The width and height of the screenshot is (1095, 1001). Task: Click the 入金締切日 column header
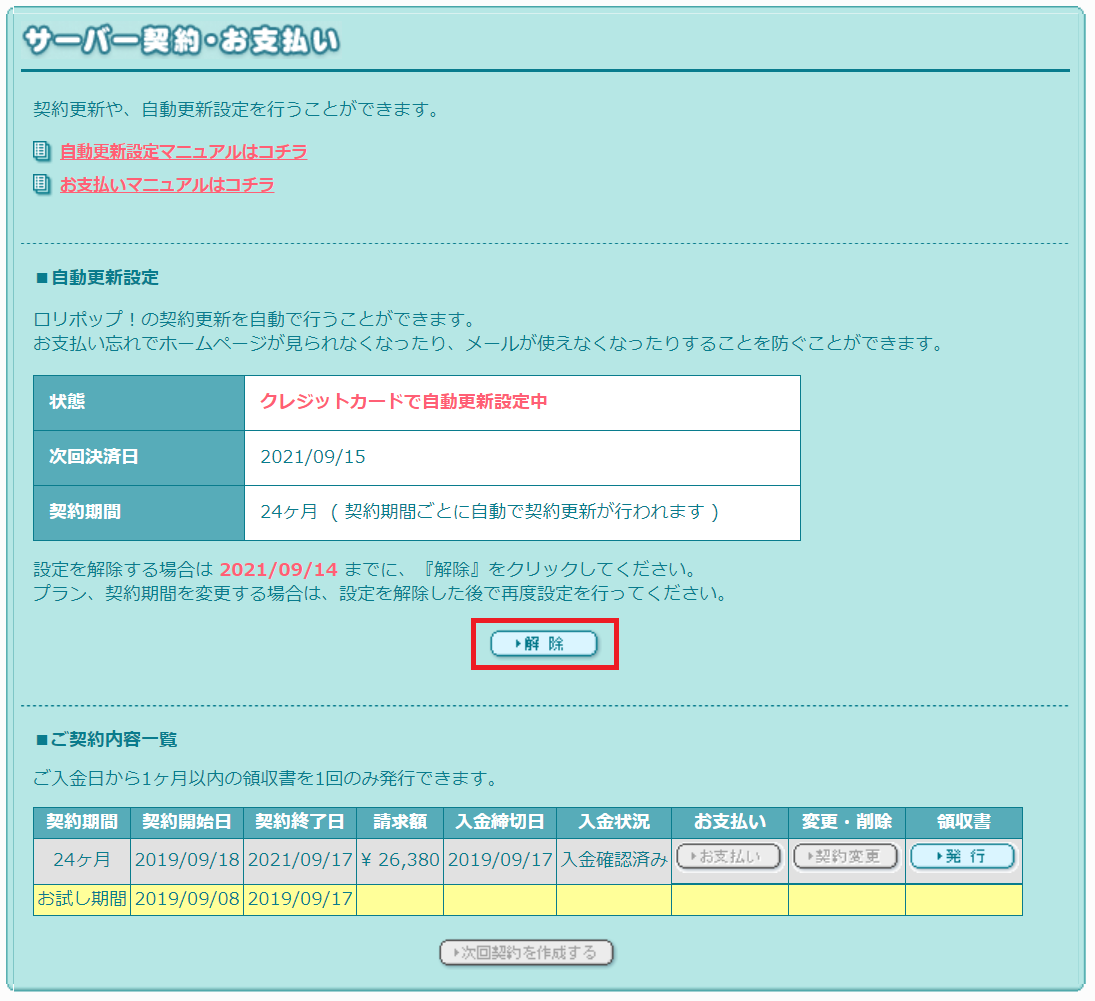tap(500, 822)
